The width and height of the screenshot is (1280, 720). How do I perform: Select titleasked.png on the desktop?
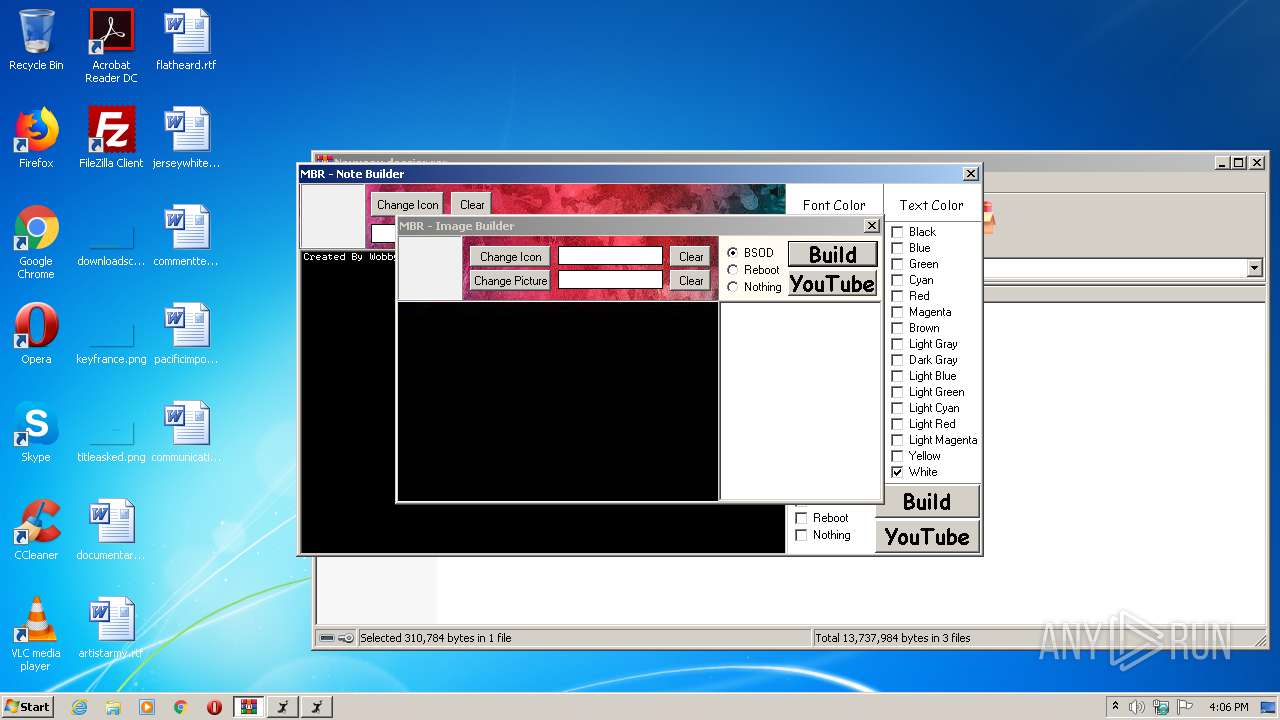111,439
